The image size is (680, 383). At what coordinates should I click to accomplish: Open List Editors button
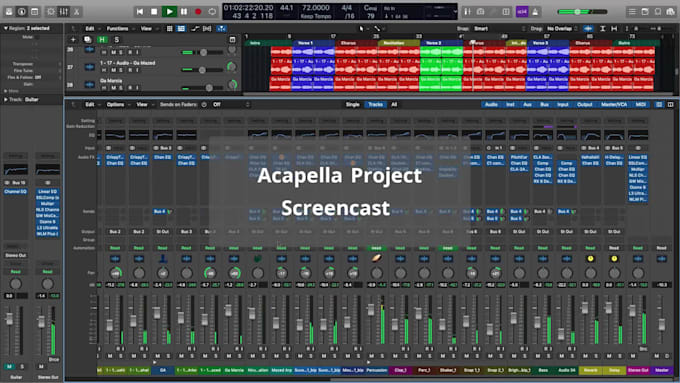tap(632, 12)
